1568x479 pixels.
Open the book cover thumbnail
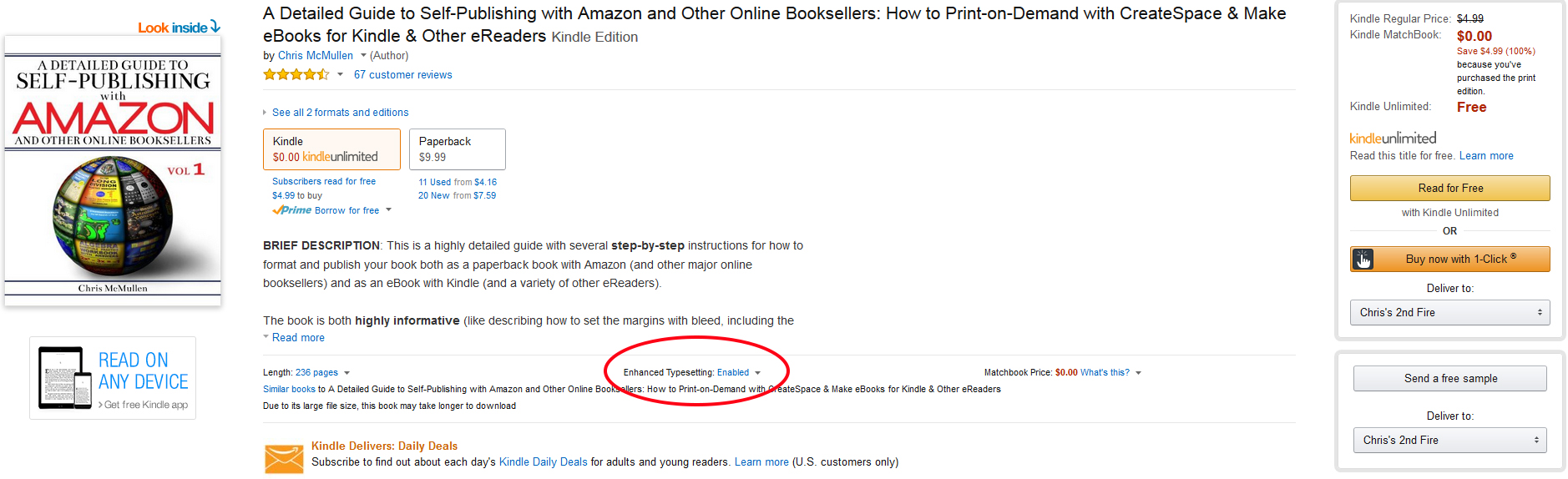[113, 170]
